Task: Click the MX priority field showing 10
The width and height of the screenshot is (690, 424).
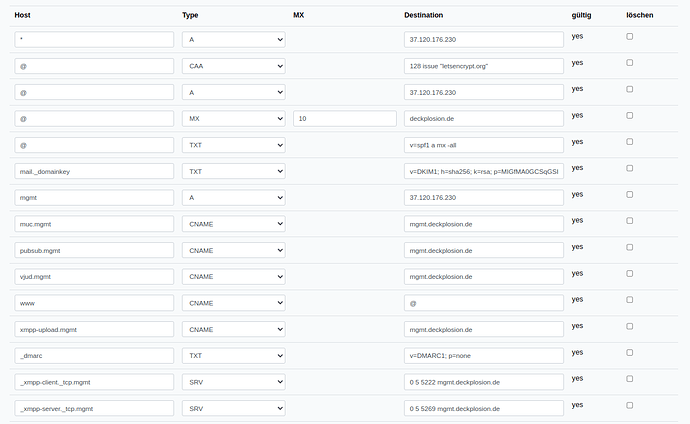Action: click(345, 118)
